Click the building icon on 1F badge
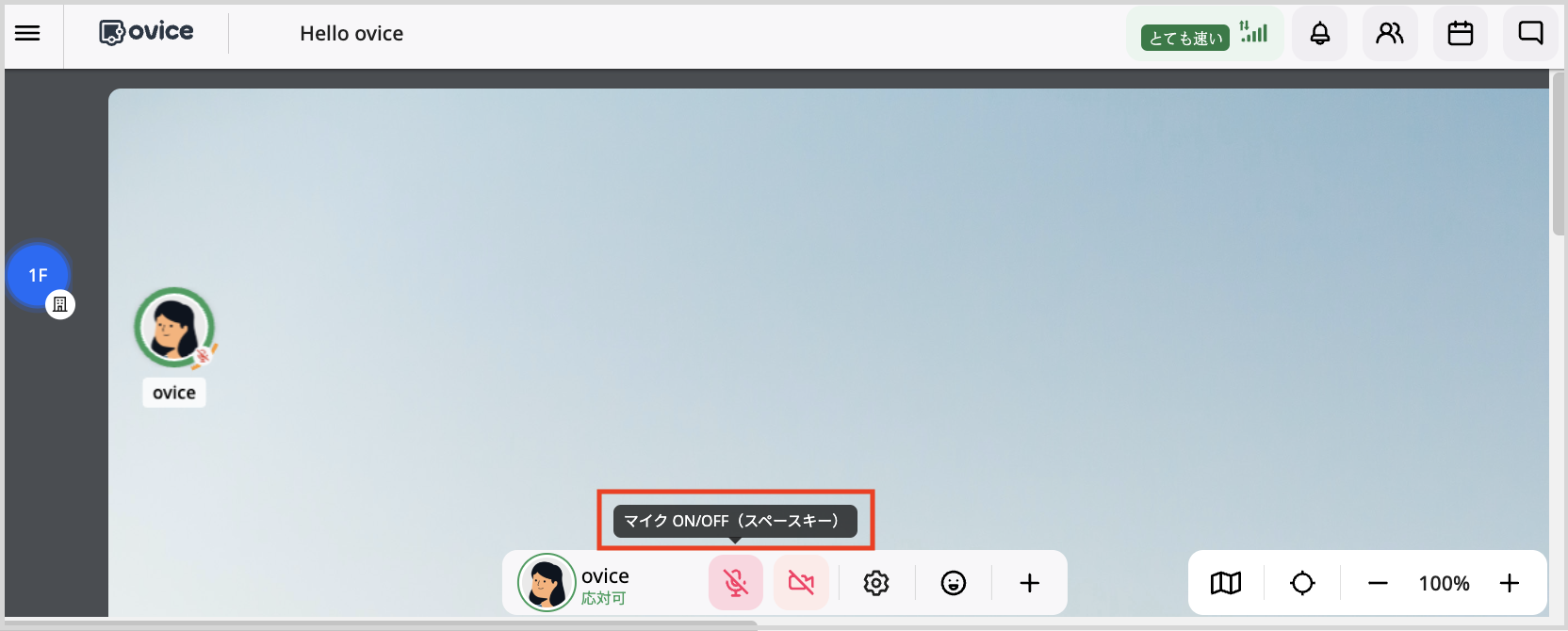The image size is (1568, 631). pyautogui.click(x=60, y=304)
